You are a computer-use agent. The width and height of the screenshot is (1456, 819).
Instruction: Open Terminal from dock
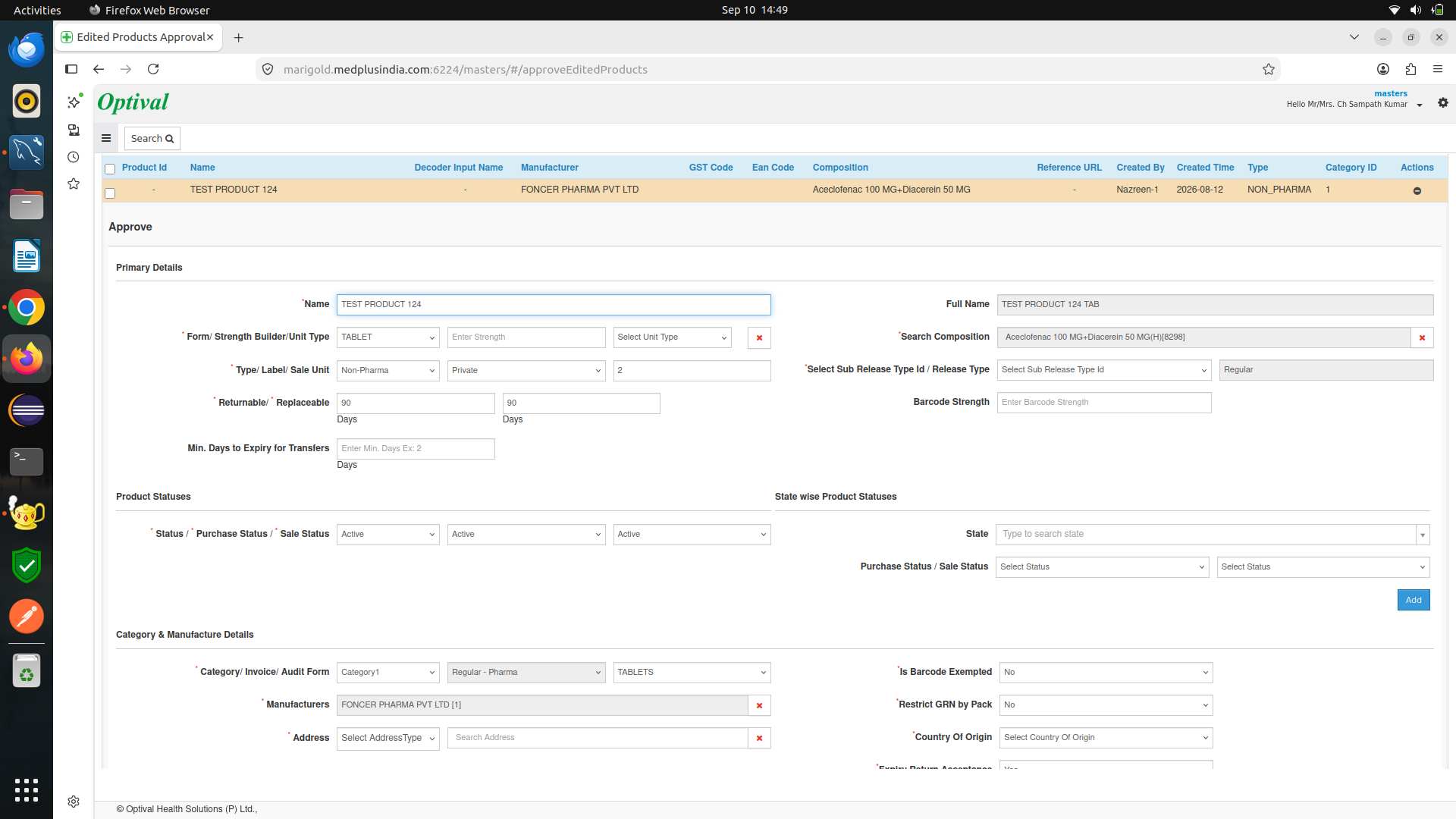tap(27, 461)
